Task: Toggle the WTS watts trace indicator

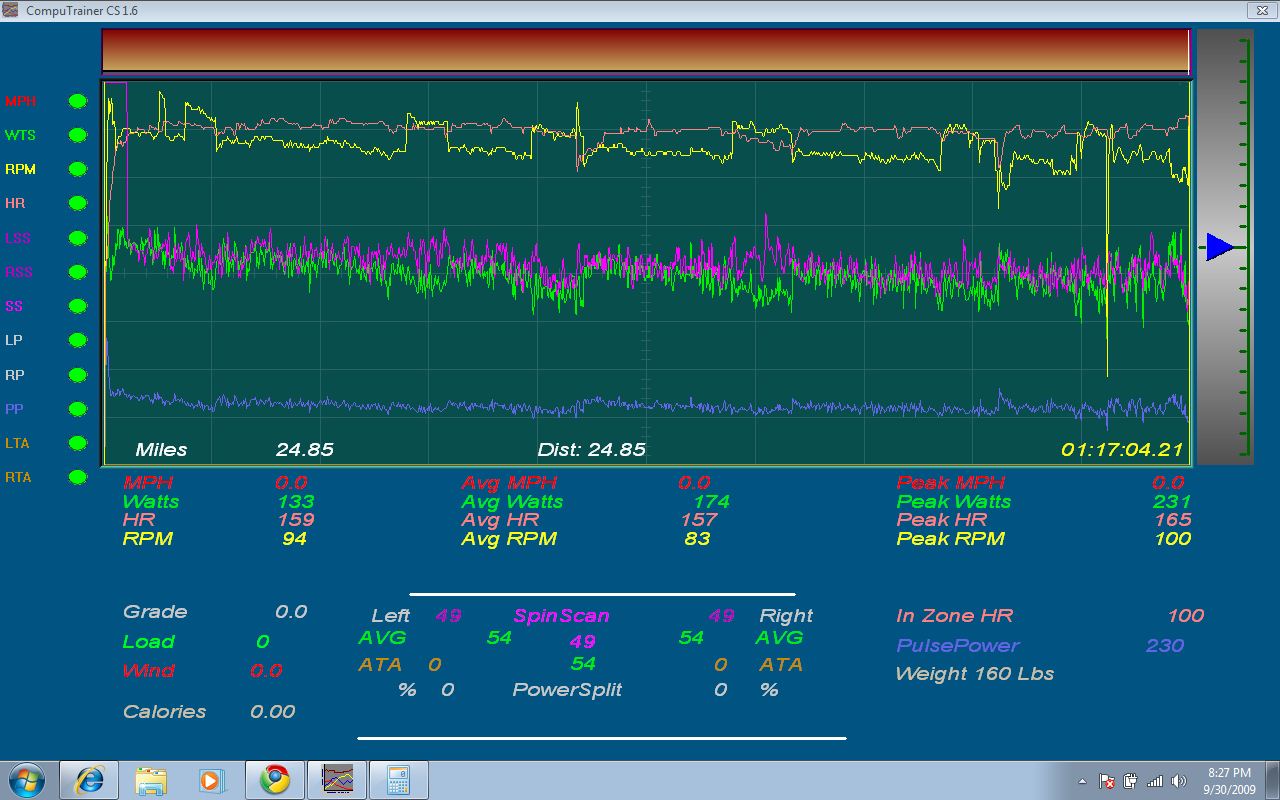Action: click(77, 136)
